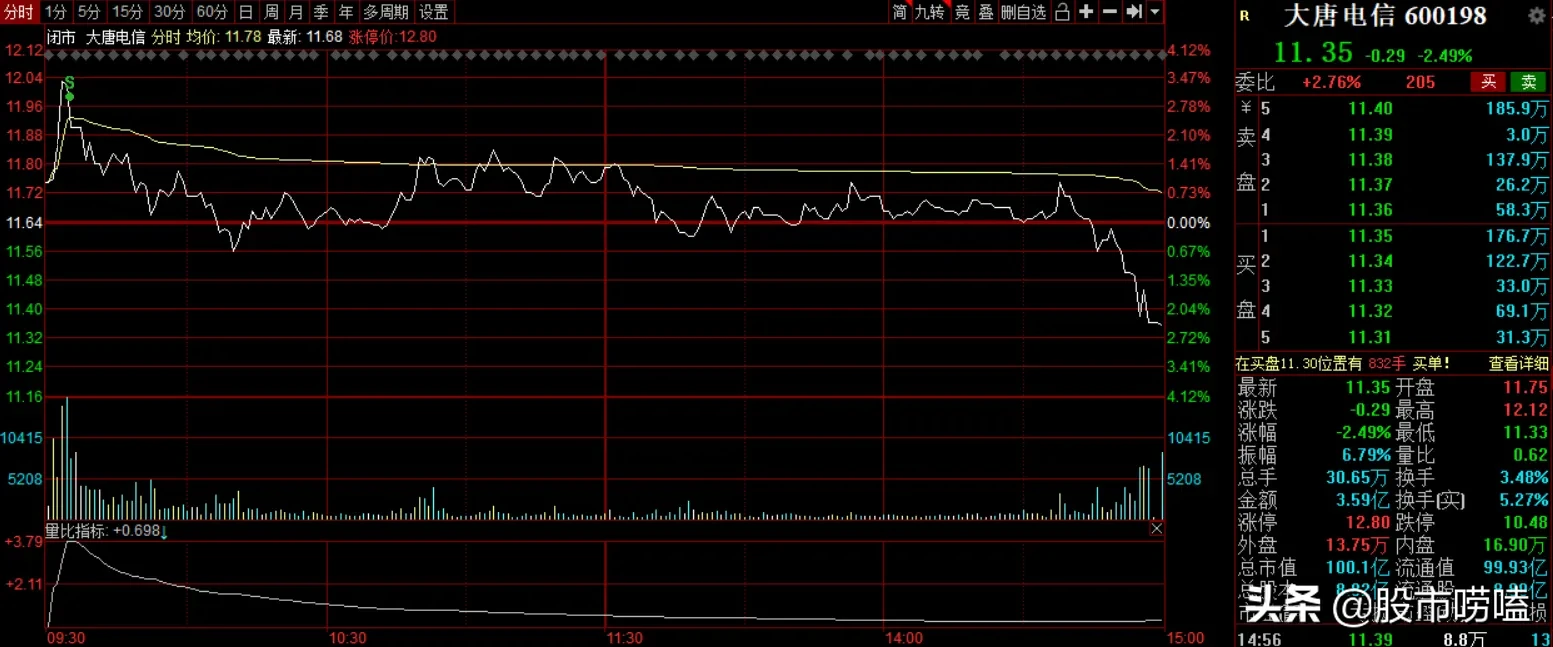Click the 张停价 12.80 label above chart
1553x647 pixels.
click(x=393, y=37)
